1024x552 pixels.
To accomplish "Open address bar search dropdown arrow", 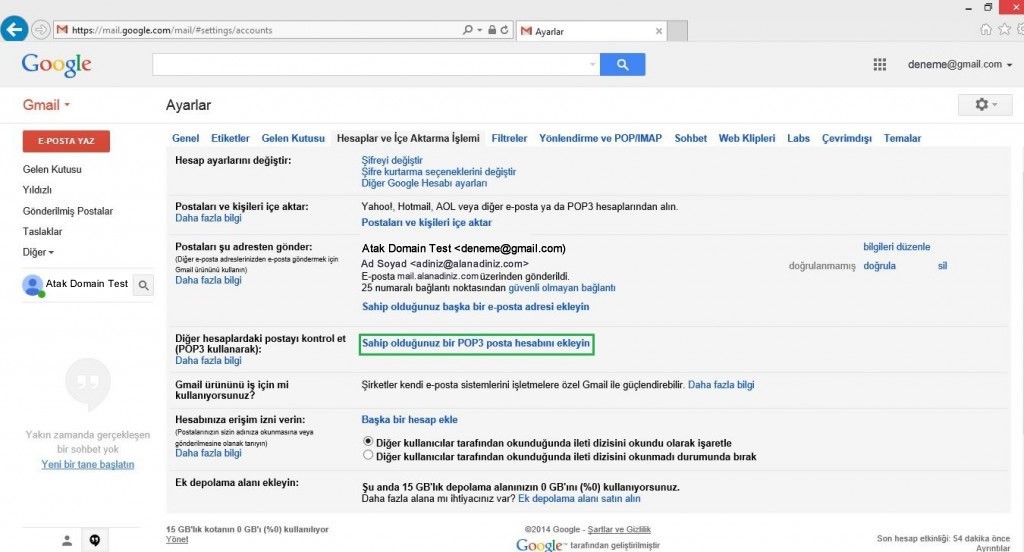I will [479, 30].
